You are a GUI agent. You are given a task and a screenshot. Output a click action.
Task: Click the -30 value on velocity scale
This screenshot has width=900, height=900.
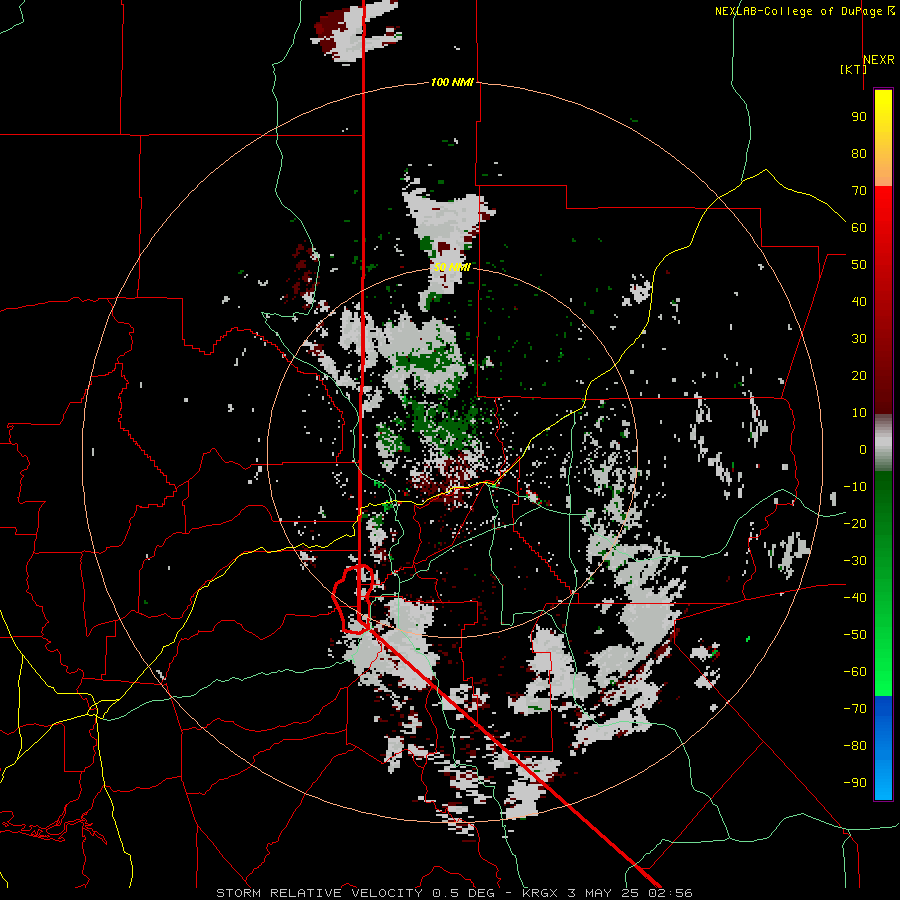855,561
